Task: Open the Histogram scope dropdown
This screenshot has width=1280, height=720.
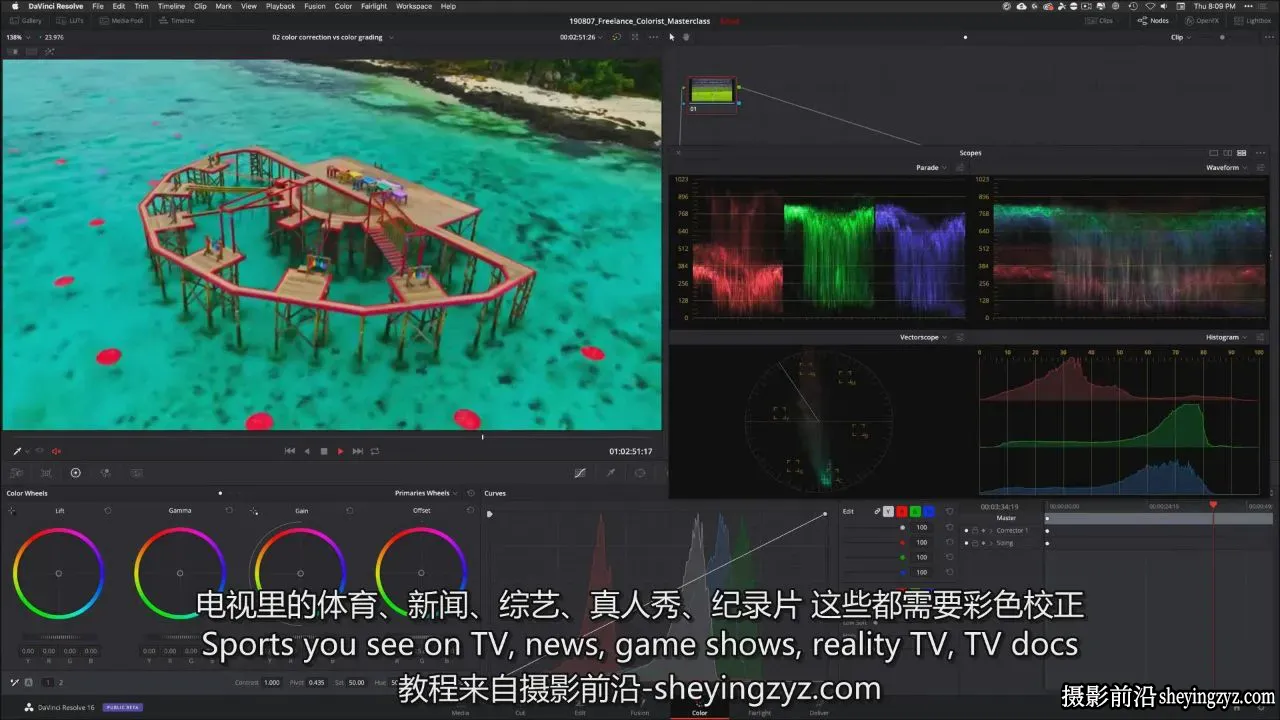Action: pos(1226,338)
